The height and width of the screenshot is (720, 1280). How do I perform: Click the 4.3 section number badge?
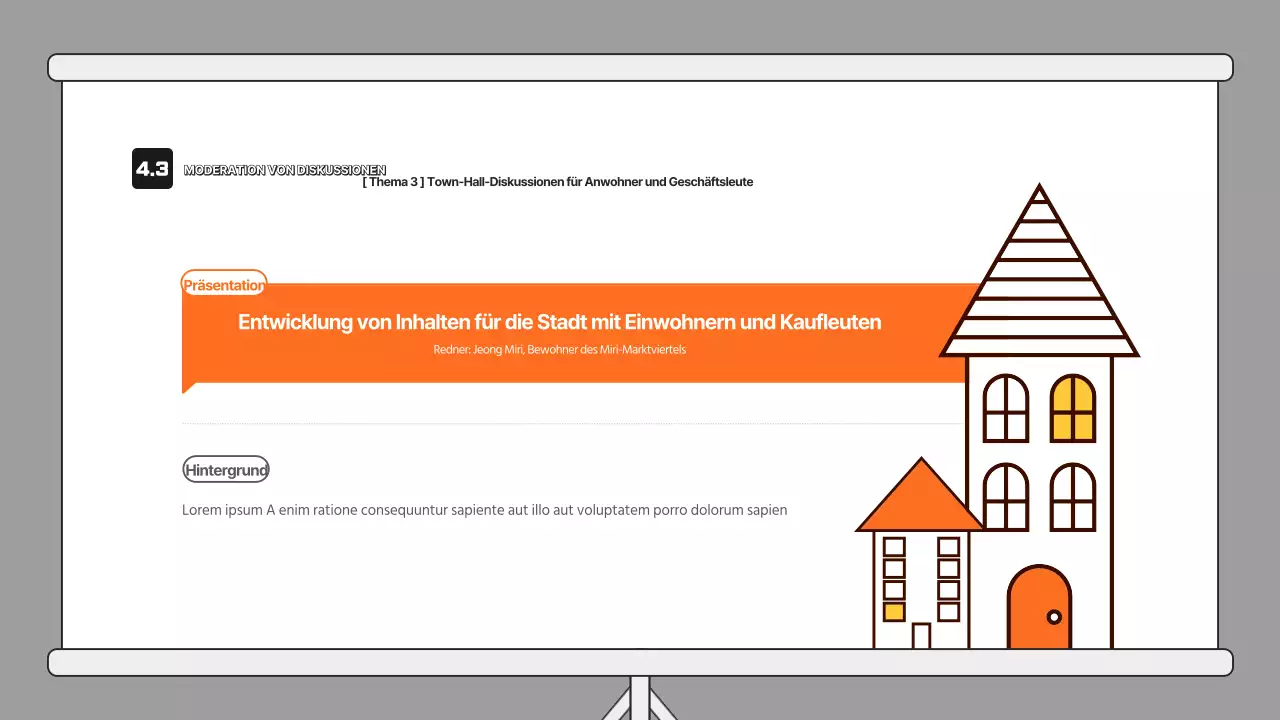click(152, 169)
